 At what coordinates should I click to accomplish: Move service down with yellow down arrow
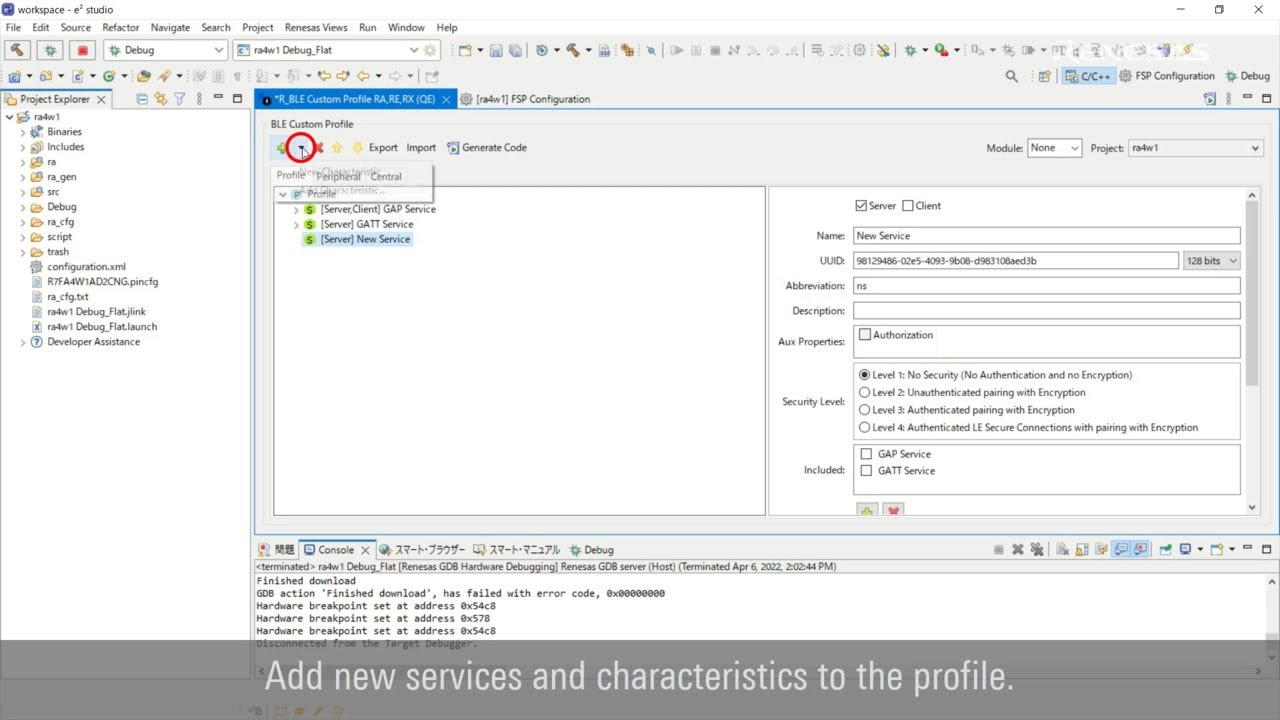tap(357, 148)
